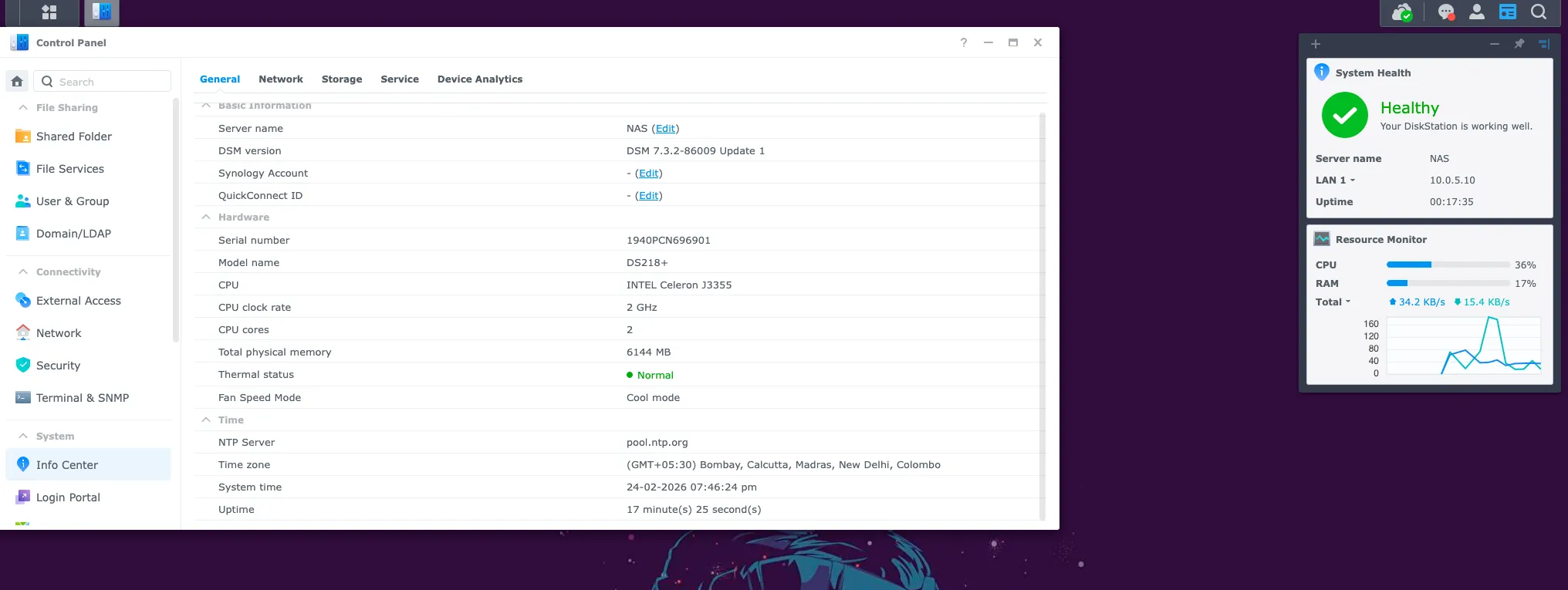Pin the widget panel with pushpin icon
Image resolution: width=1568 pixels, height=590 pixels.
(x=1519, y=44)
